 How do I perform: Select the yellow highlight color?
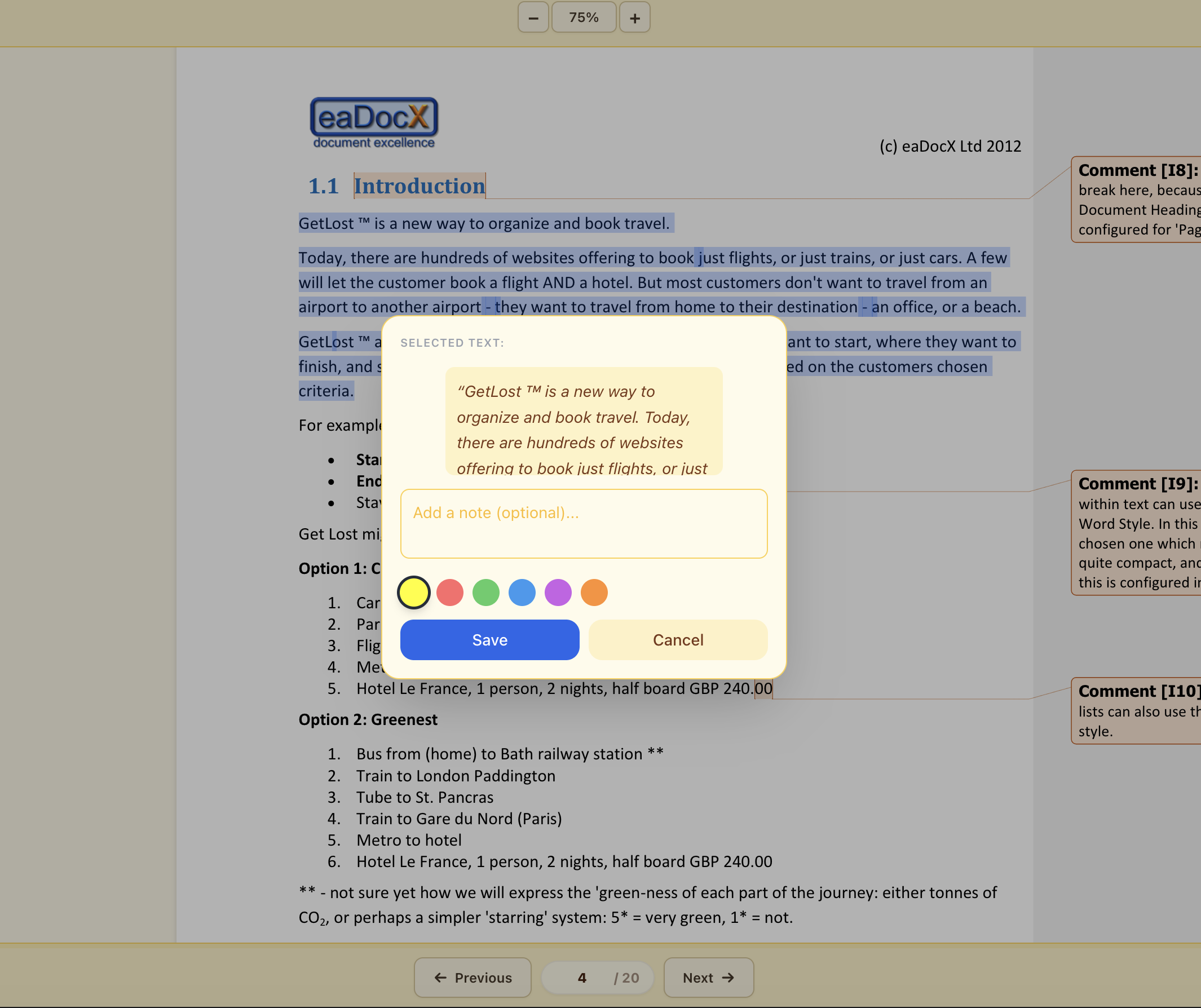coord(413,593)
